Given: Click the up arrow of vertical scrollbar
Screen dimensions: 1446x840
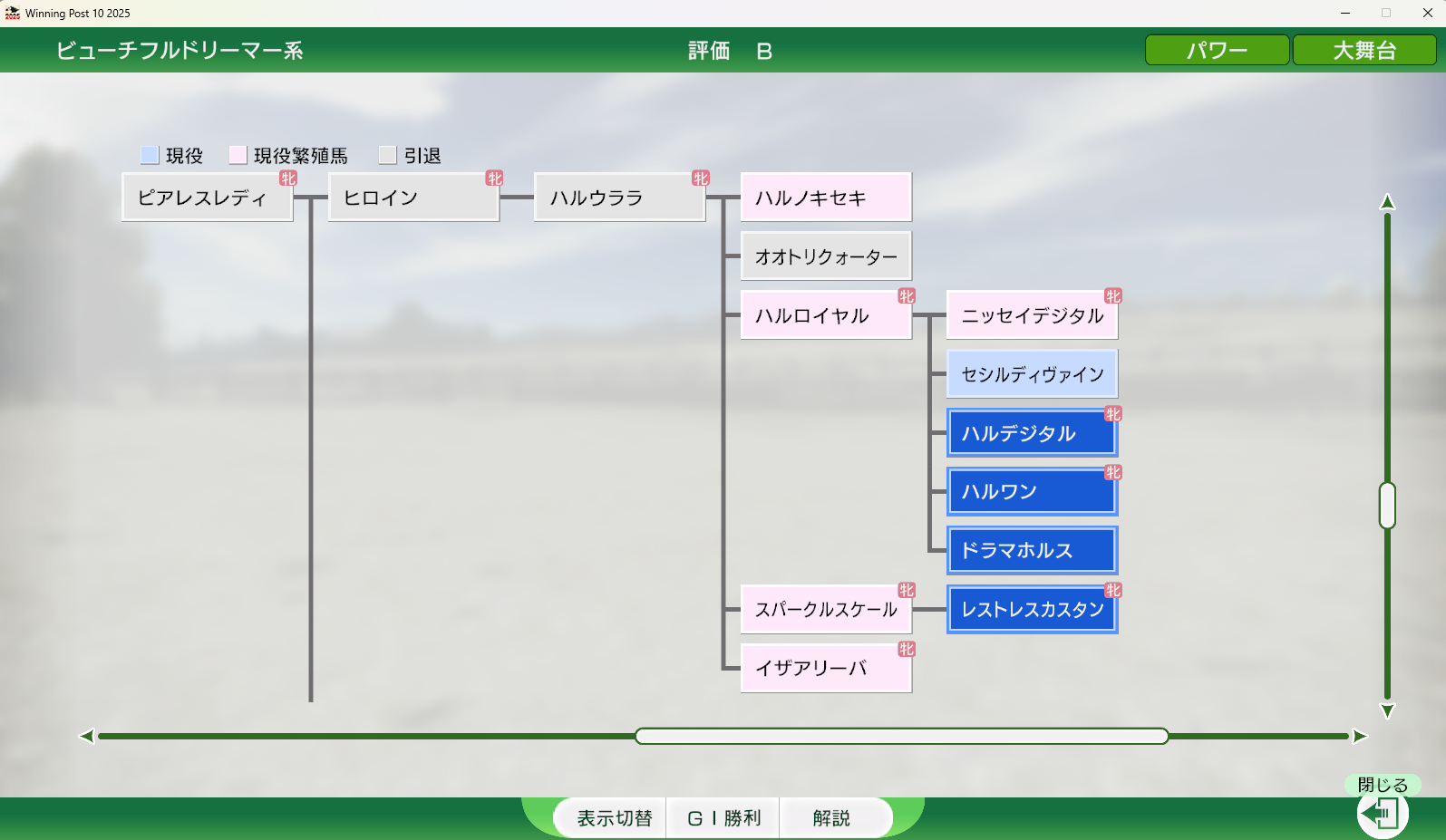Looking at the screenshot, I should pyautogui.click(x=1387, y=201).
